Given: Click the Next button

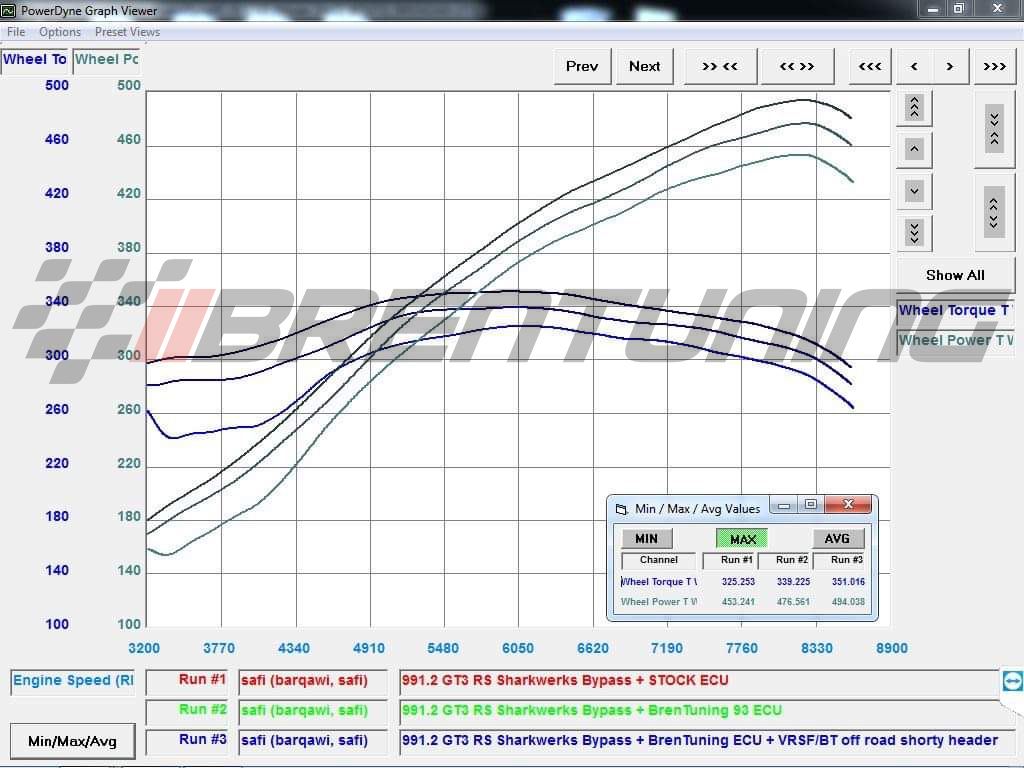Looking at the screenshot, I should point(644,66).
